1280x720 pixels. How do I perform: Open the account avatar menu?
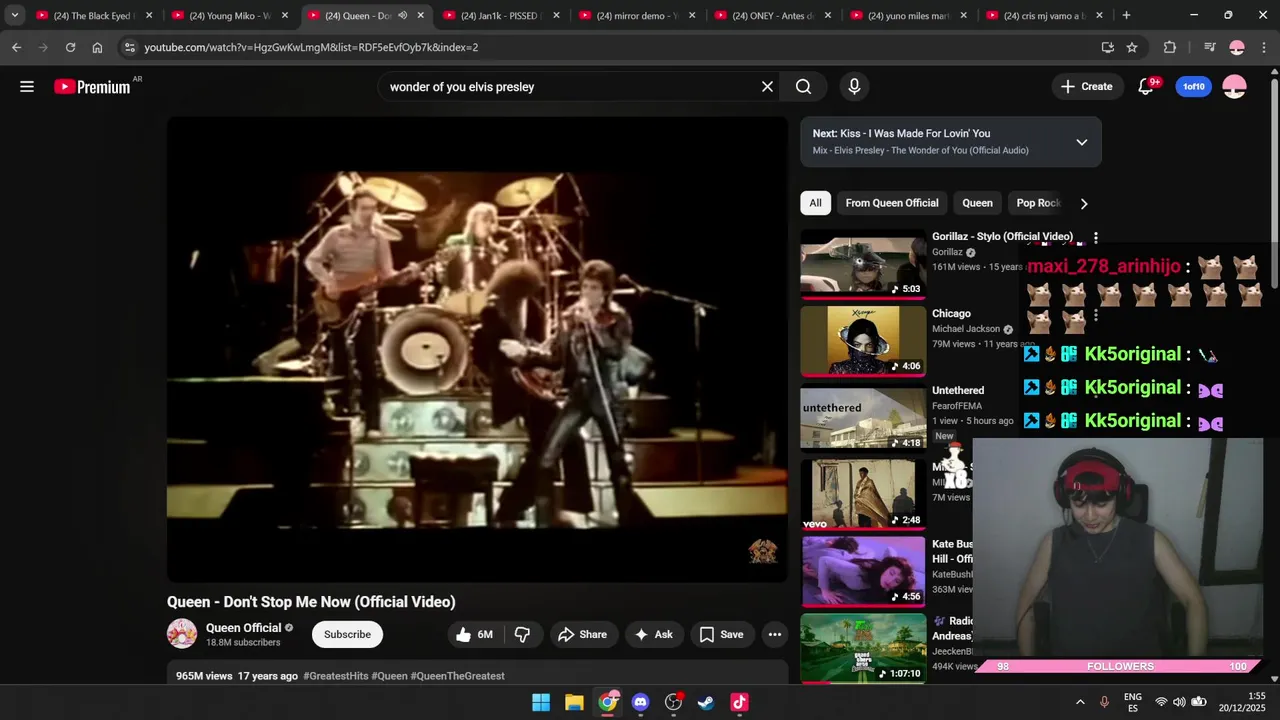1235,87
